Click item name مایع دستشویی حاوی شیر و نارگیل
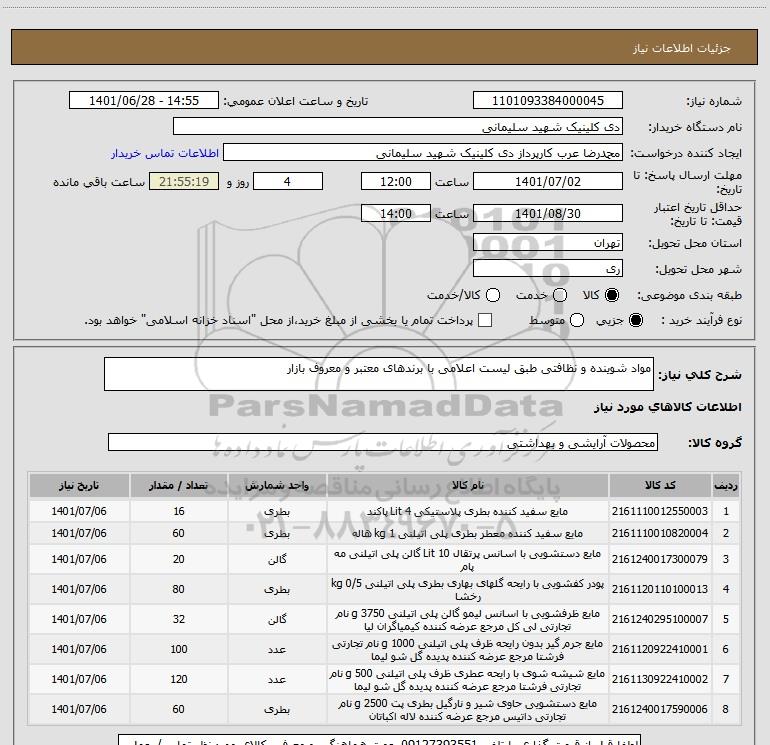 click(468, 710)
